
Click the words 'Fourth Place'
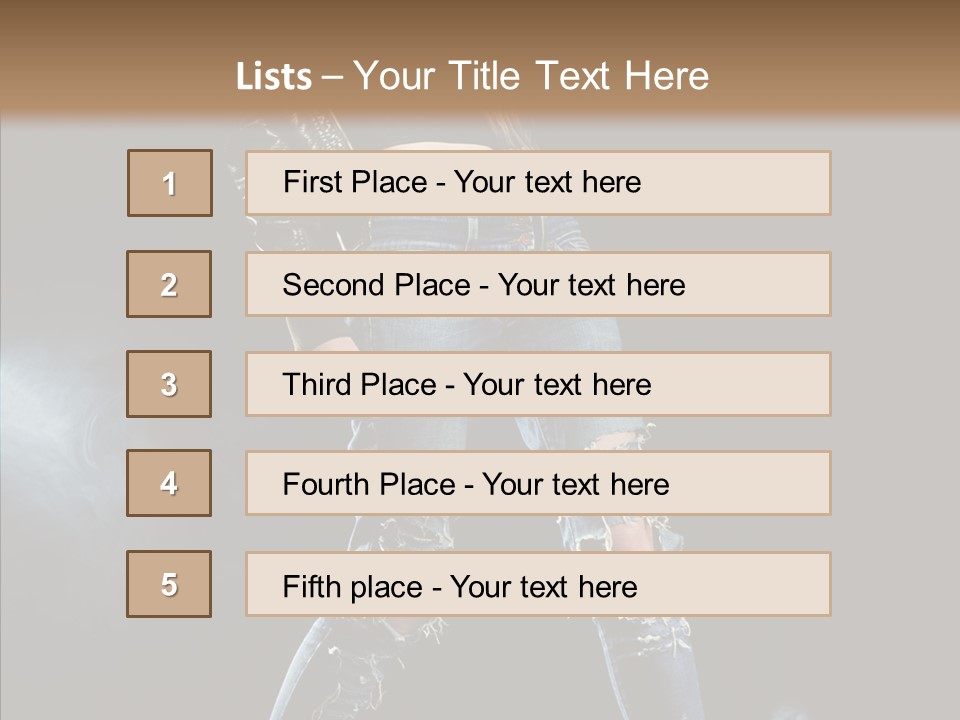click(369, 485)
